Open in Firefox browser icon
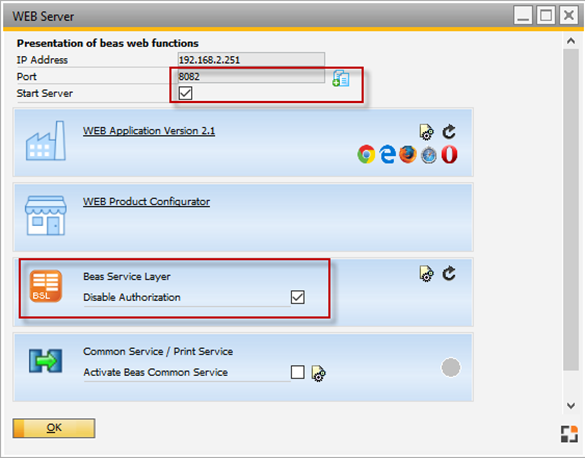The height and width of the screenshot is (458, 585). pos(408,154)
